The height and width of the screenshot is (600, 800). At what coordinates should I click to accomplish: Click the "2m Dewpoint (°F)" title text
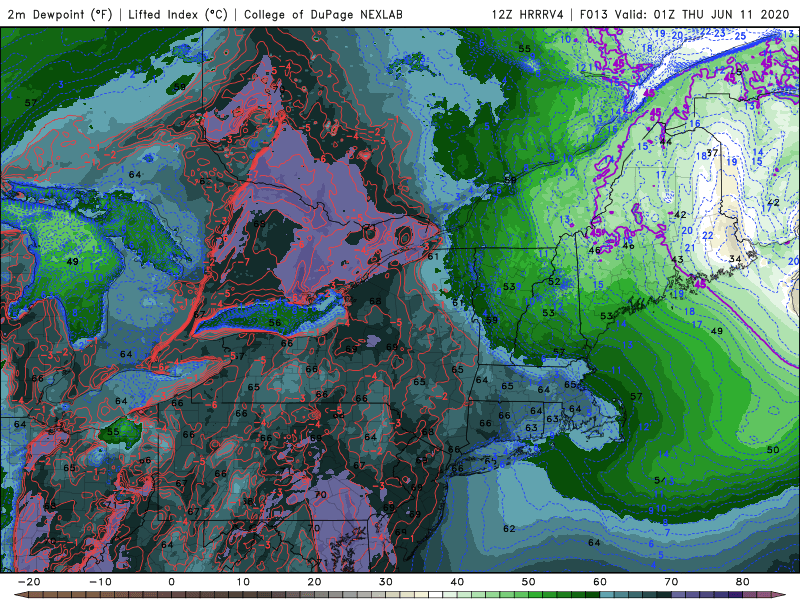click(60, 14)
